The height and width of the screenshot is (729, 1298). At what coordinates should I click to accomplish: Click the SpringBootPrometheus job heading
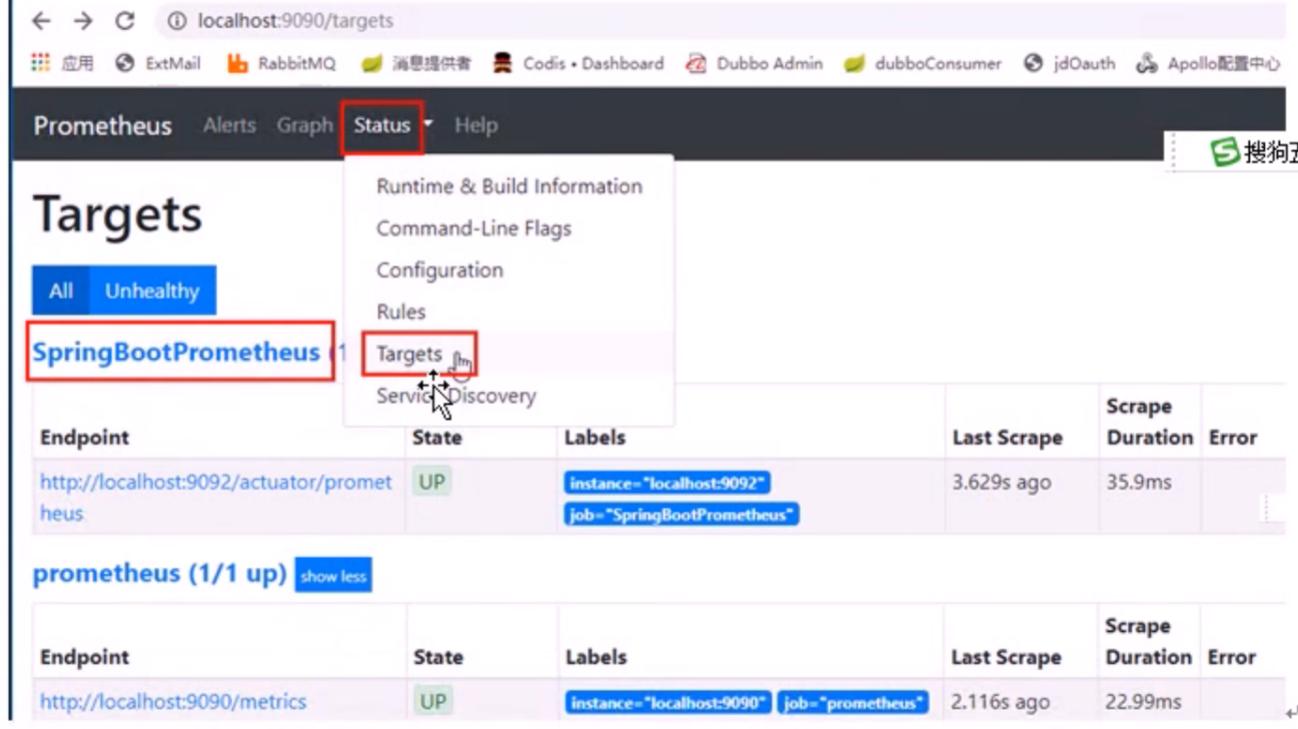pyautogui.click(x=176, y=352)
